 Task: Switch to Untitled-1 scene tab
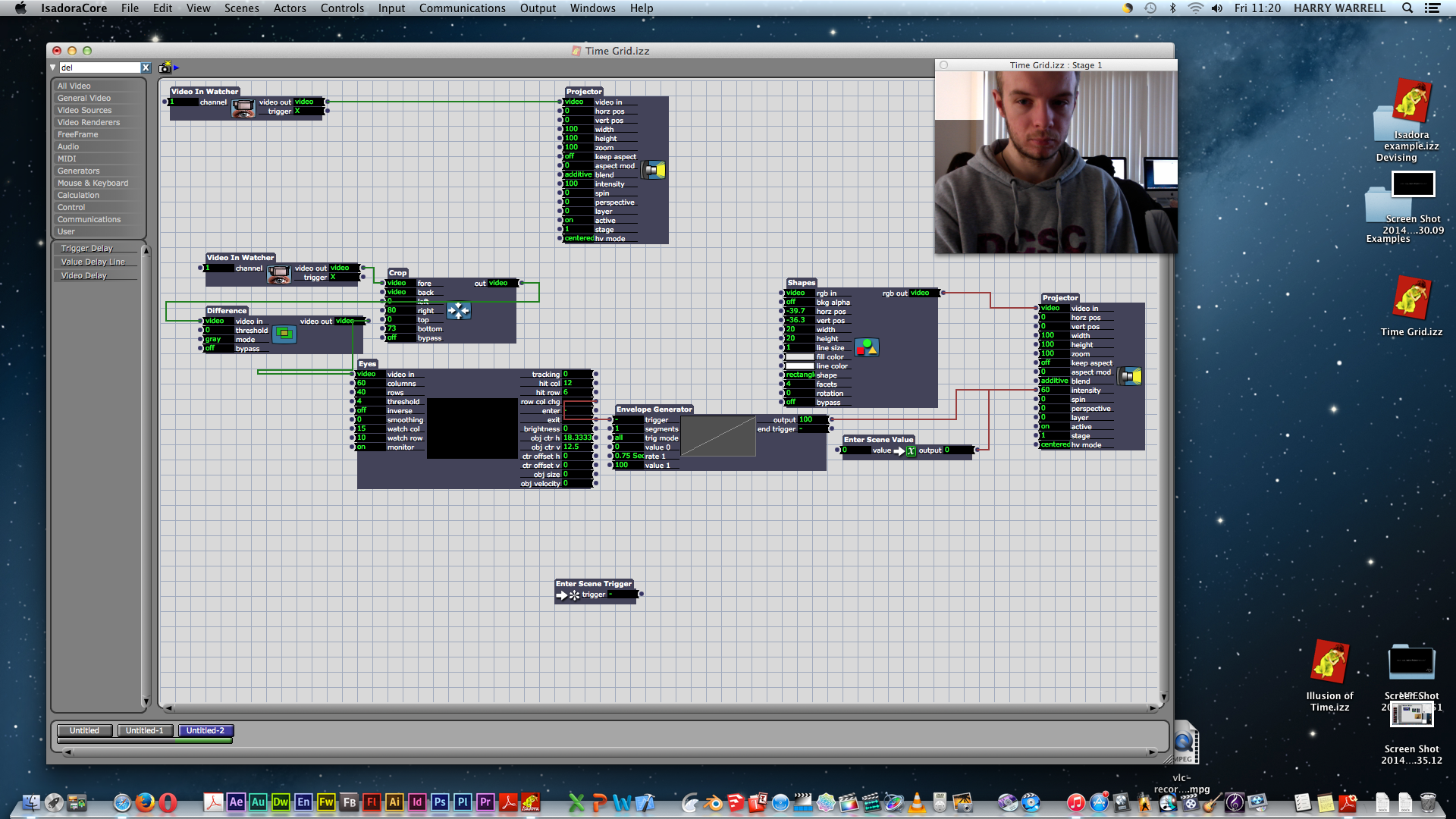(x=144, y=730)
